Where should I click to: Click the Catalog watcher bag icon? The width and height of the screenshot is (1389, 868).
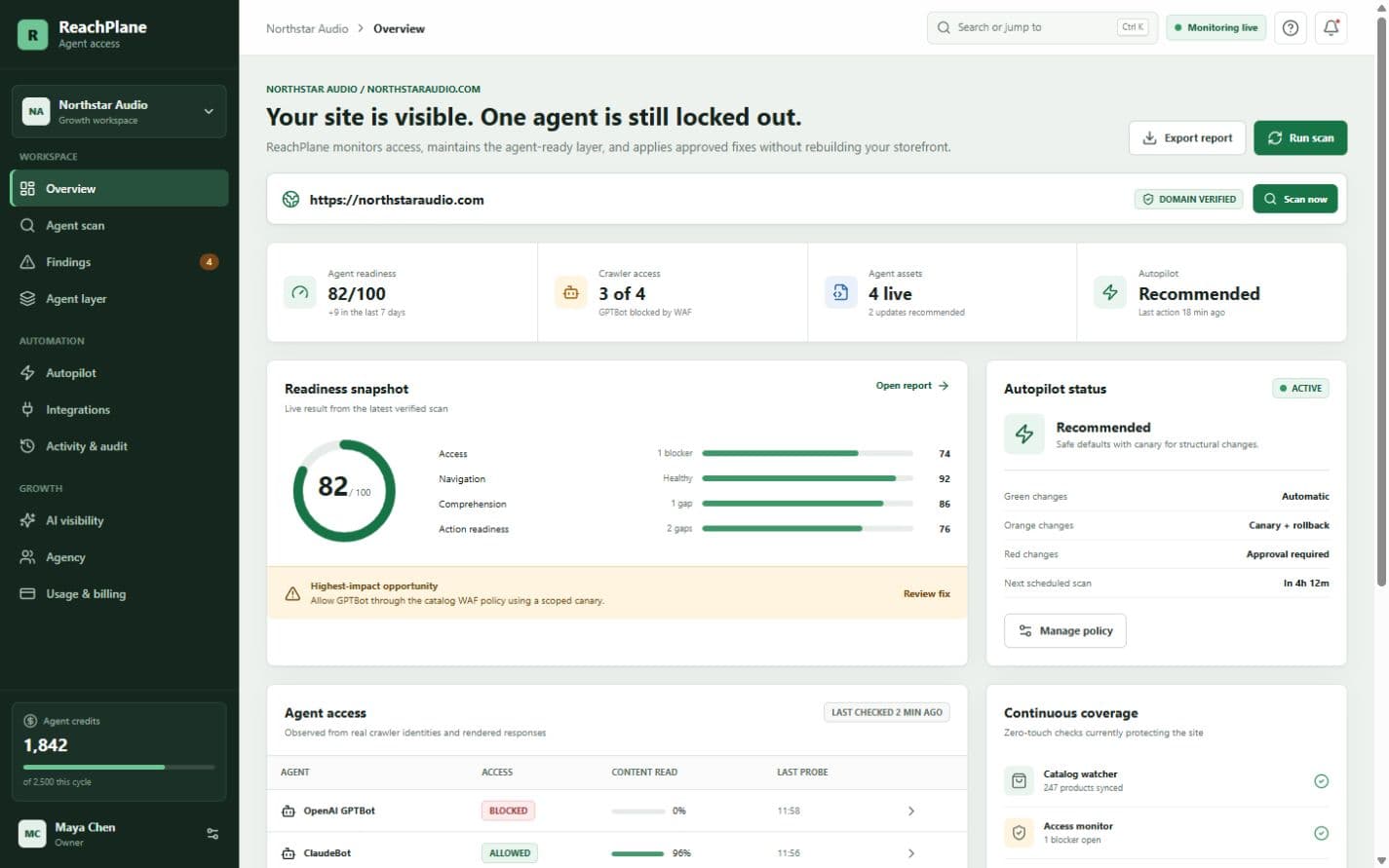[1019, 781]
